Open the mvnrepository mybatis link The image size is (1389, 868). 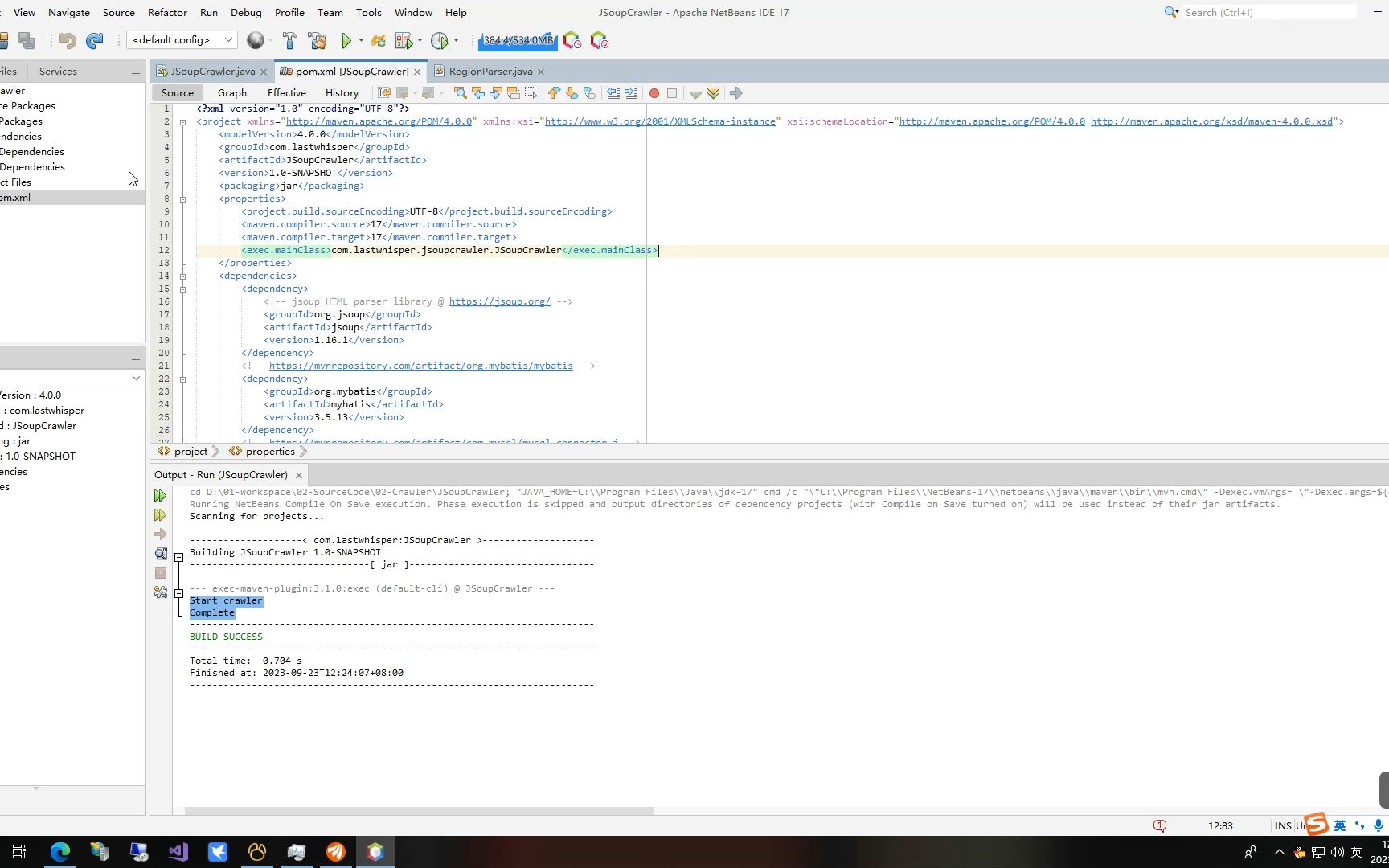pyautogui.click(x=421, y=366)
